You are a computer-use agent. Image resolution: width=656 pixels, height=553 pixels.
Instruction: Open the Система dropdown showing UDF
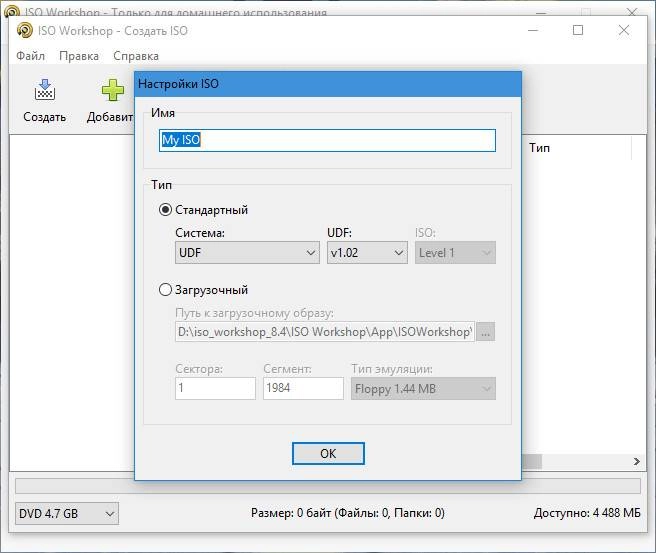(247, 253)
